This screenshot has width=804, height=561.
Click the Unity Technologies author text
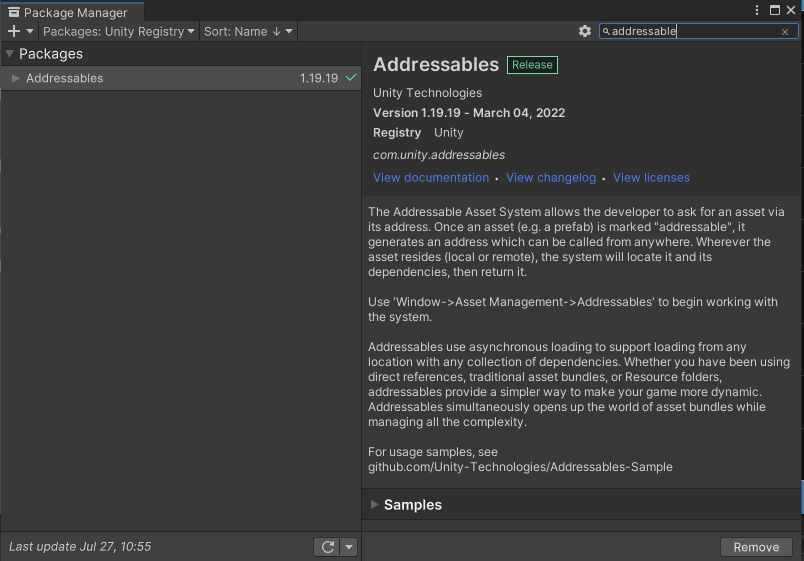427,93
